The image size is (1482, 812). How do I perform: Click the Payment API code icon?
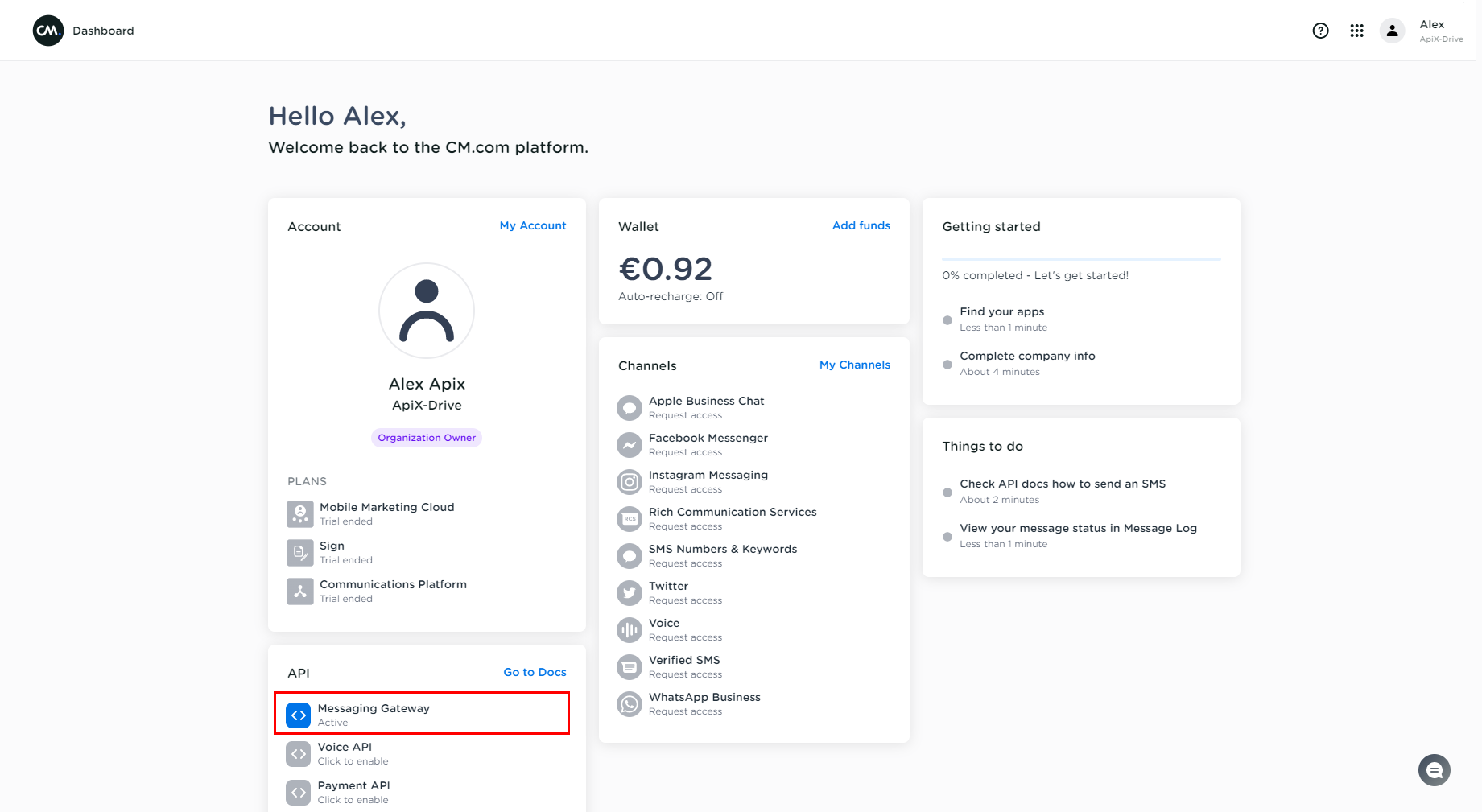coord(298,792)
